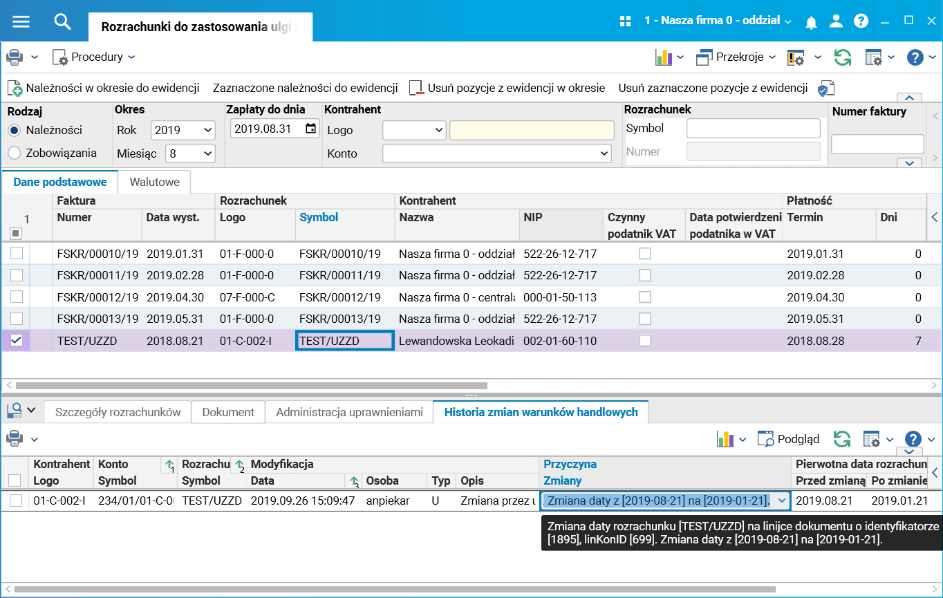Click the Symbol column header
Viewport: 943px width, 598px height.
319,217
